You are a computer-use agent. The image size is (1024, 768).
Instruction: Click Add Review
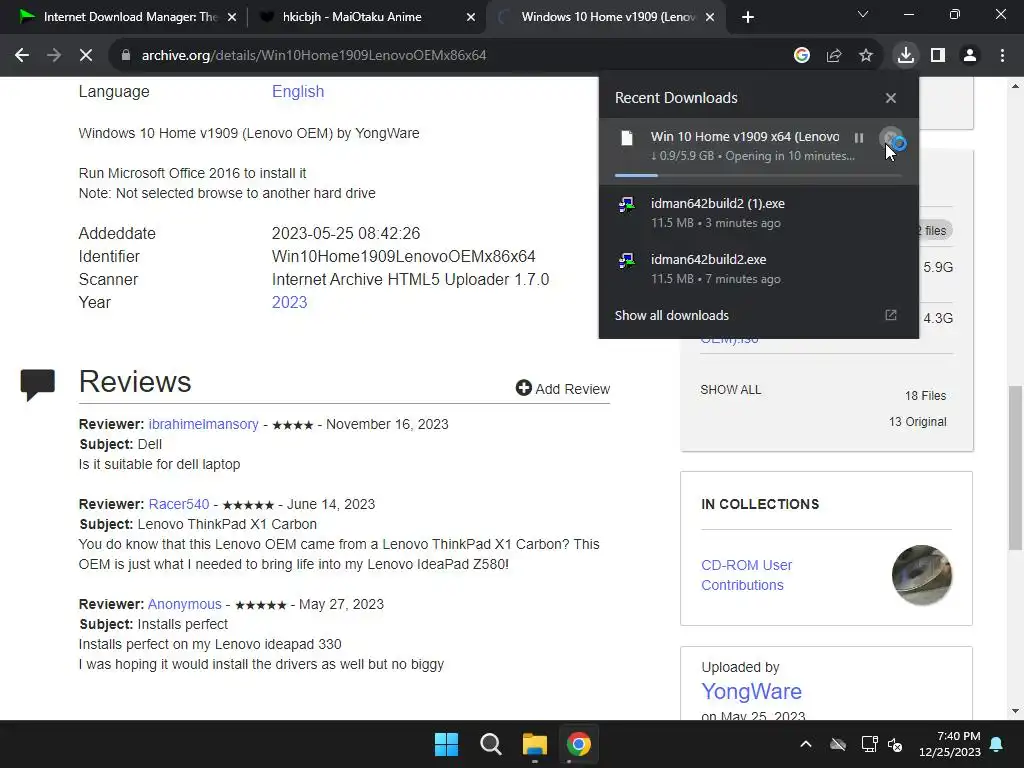tap(562, 389)
